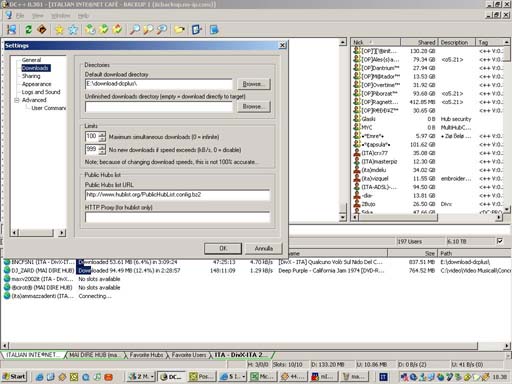The height and width of the screenshot is (384, 512).
Task: Click the Open file list folder icon
Action: tap(180, 30)
